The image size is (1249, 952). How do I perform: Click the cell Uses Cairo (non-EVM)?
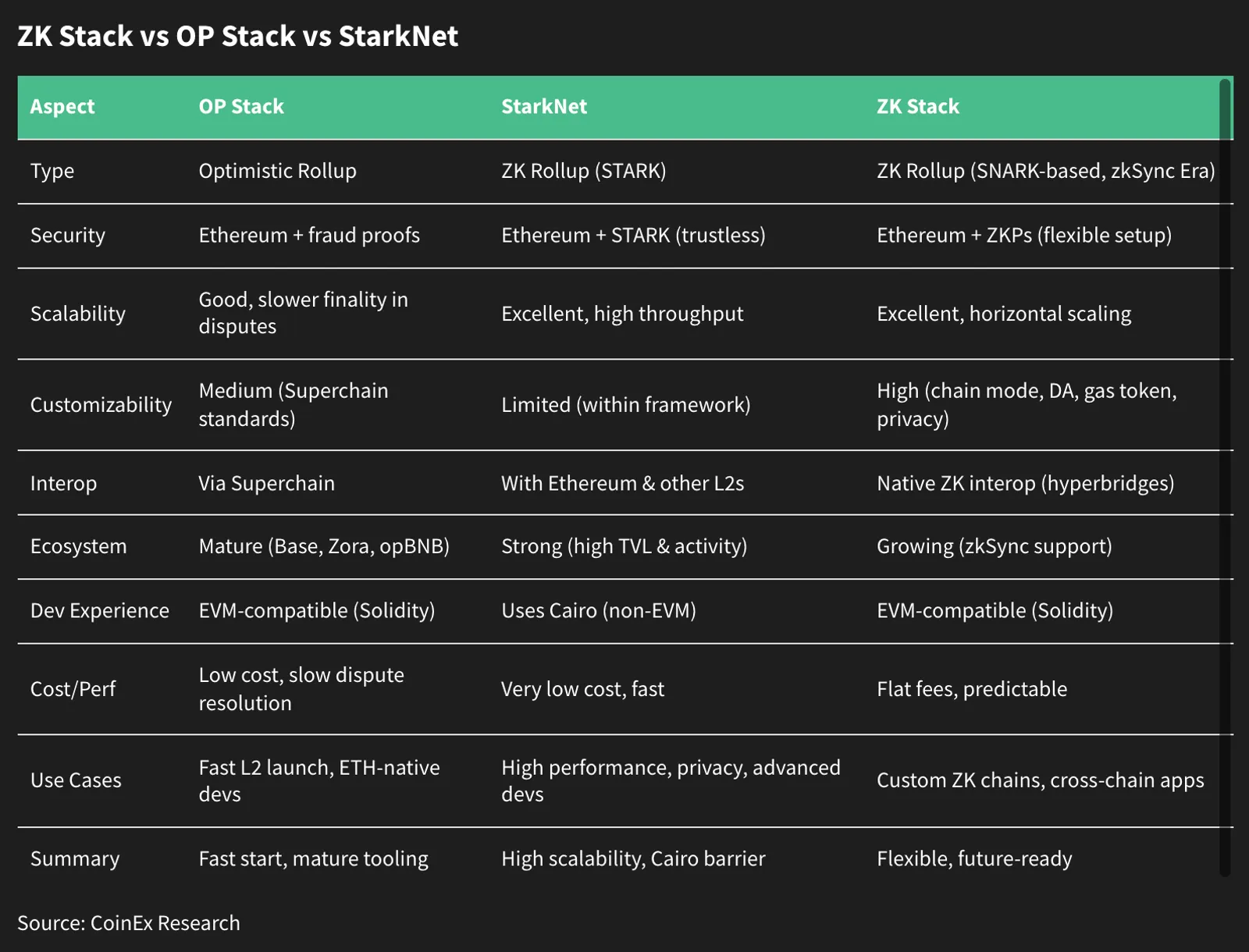599,611
